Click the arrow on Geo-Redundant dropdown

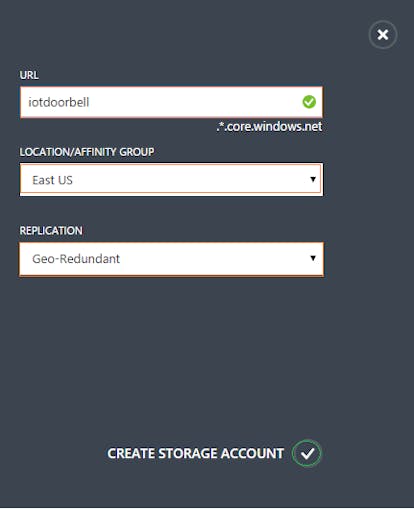313,258
